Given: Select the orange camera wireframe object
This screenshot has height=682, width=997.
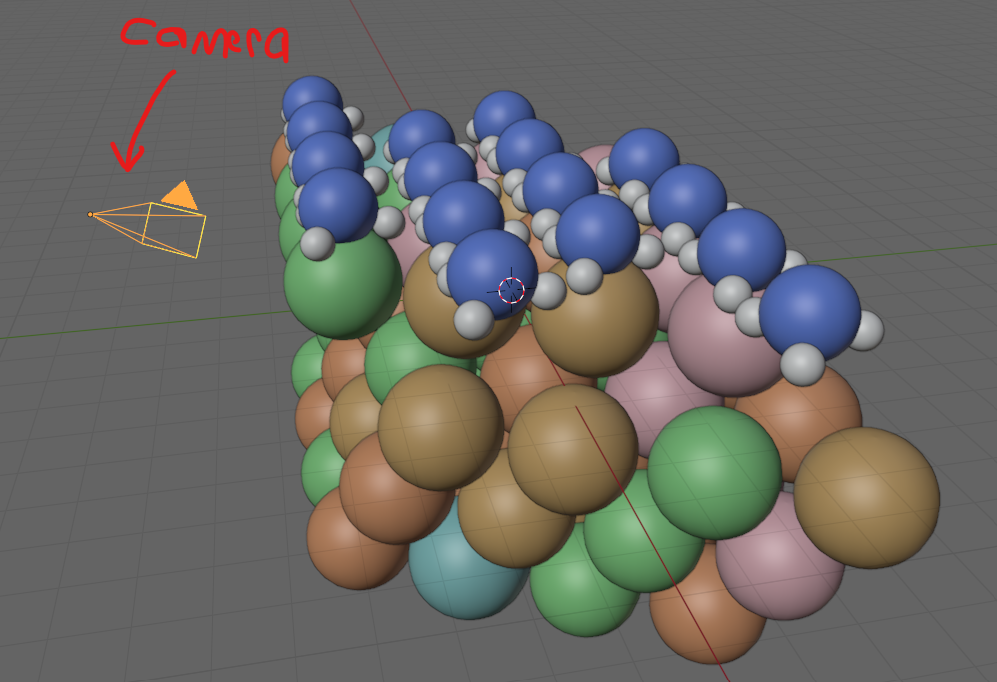Looking at the screenshot, I should [x=148, y=220].
